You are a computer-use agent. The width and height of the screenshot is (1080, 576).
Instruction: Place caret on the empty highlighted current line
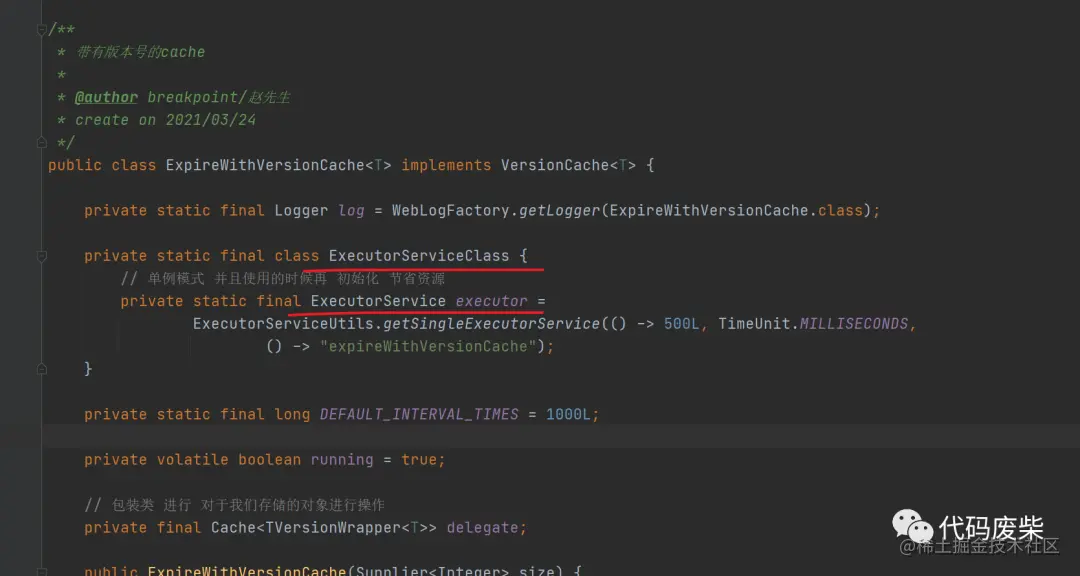coord(561,437)
